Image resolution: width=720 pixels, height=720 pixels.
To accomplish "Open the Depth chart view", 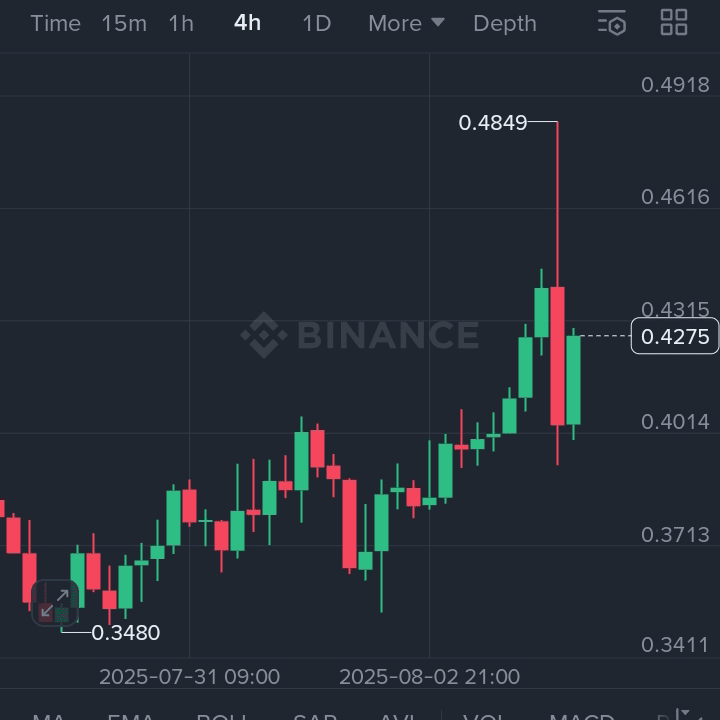I will coord(504,23).
